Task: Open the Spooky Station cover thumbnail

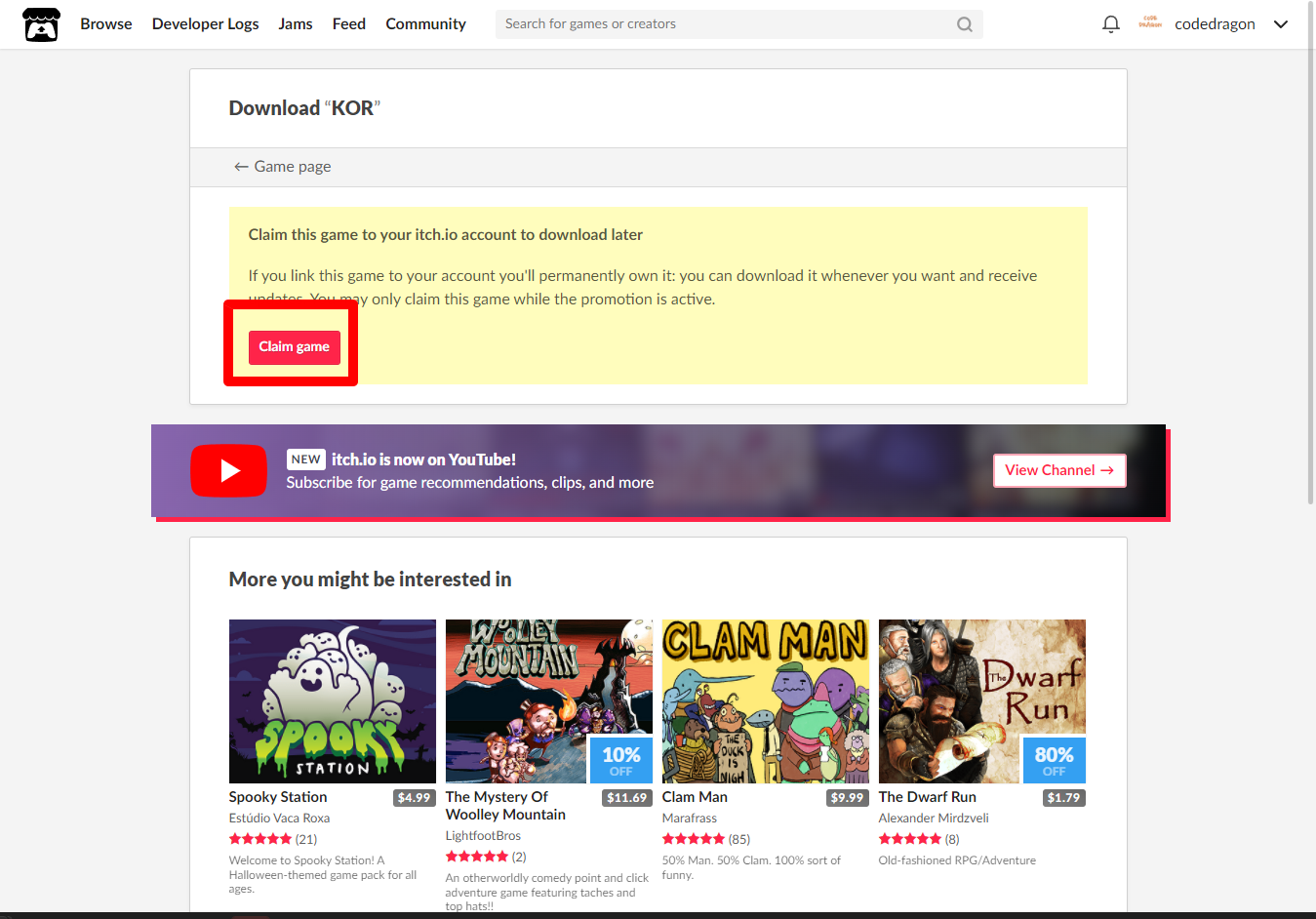Action: point(333,701)
